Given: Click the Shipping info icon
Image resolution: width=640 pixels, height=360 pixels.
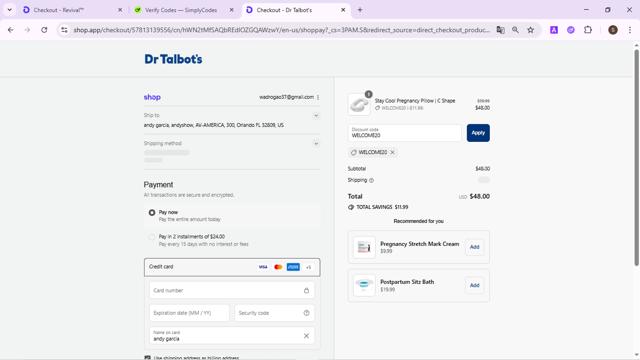Looking at the screenshot, I should point(371,180).
